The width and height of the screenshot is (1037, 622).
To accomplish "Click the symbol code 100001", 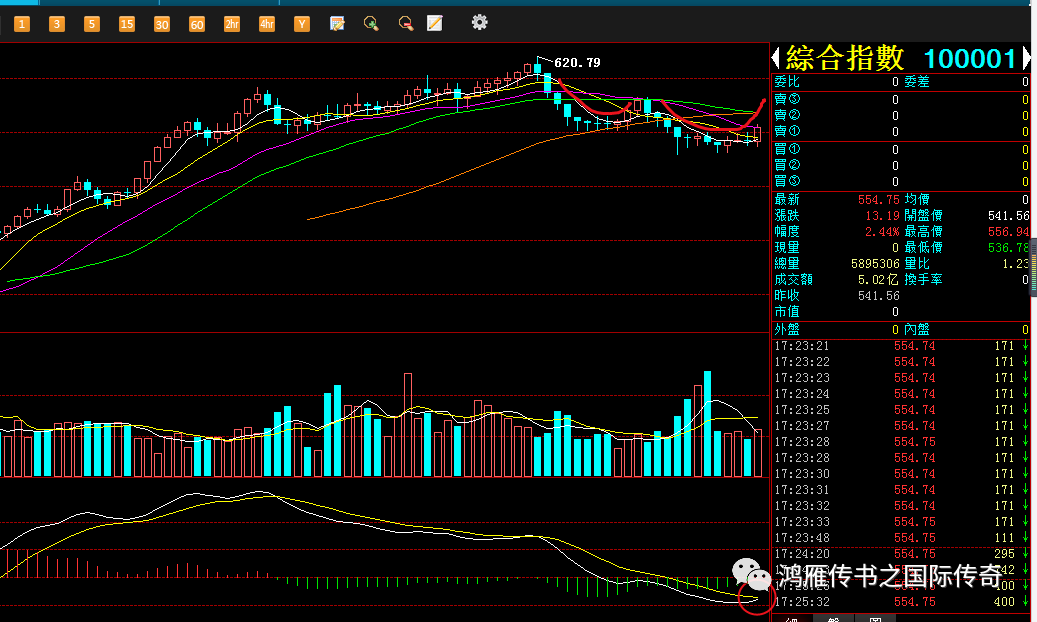I will click(970, 59).
